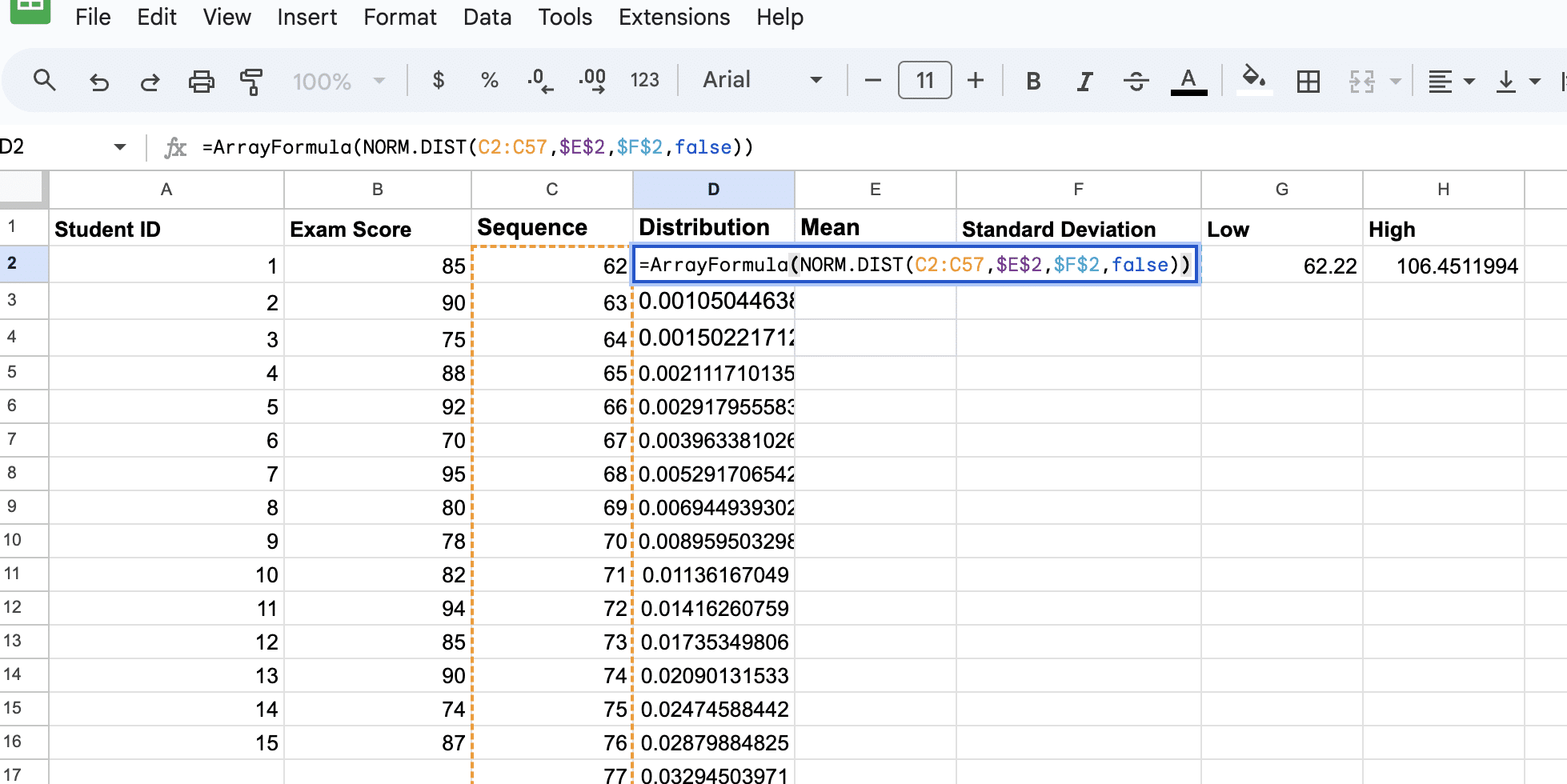Decrease decimal places icon
The image size is (1567, 784).
tap(540, 81)
